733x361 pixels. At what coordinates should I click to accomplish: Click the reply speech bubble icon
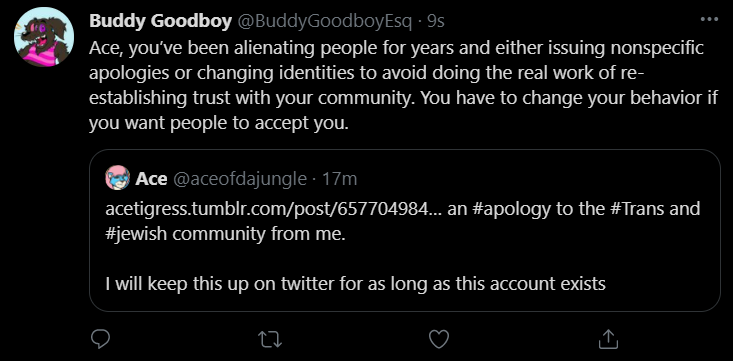(100, 339)
